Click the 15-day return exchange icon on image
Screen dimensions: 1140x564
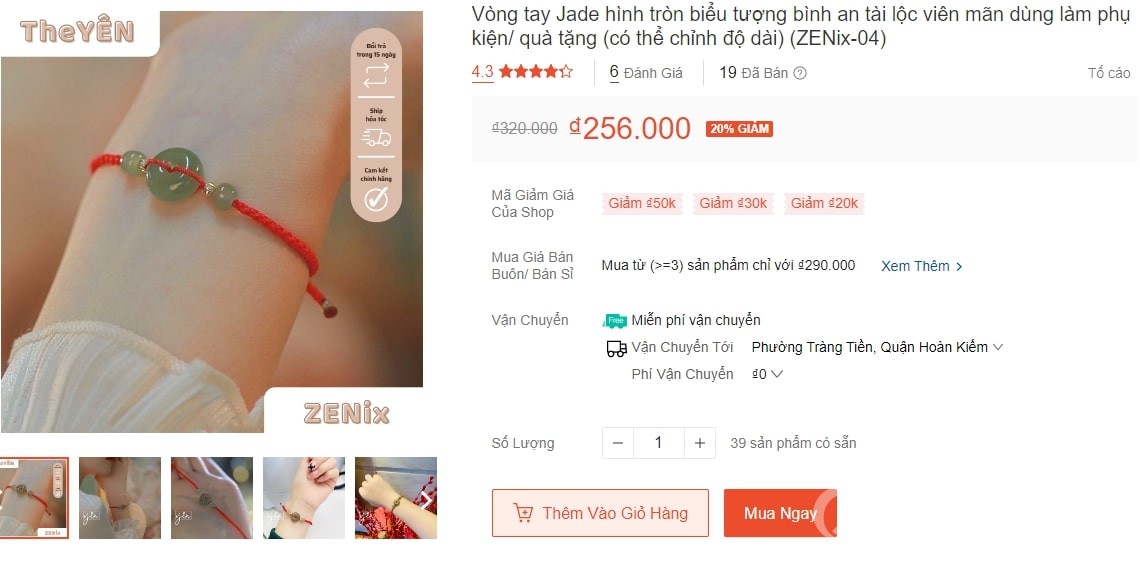tap(376, 76)
